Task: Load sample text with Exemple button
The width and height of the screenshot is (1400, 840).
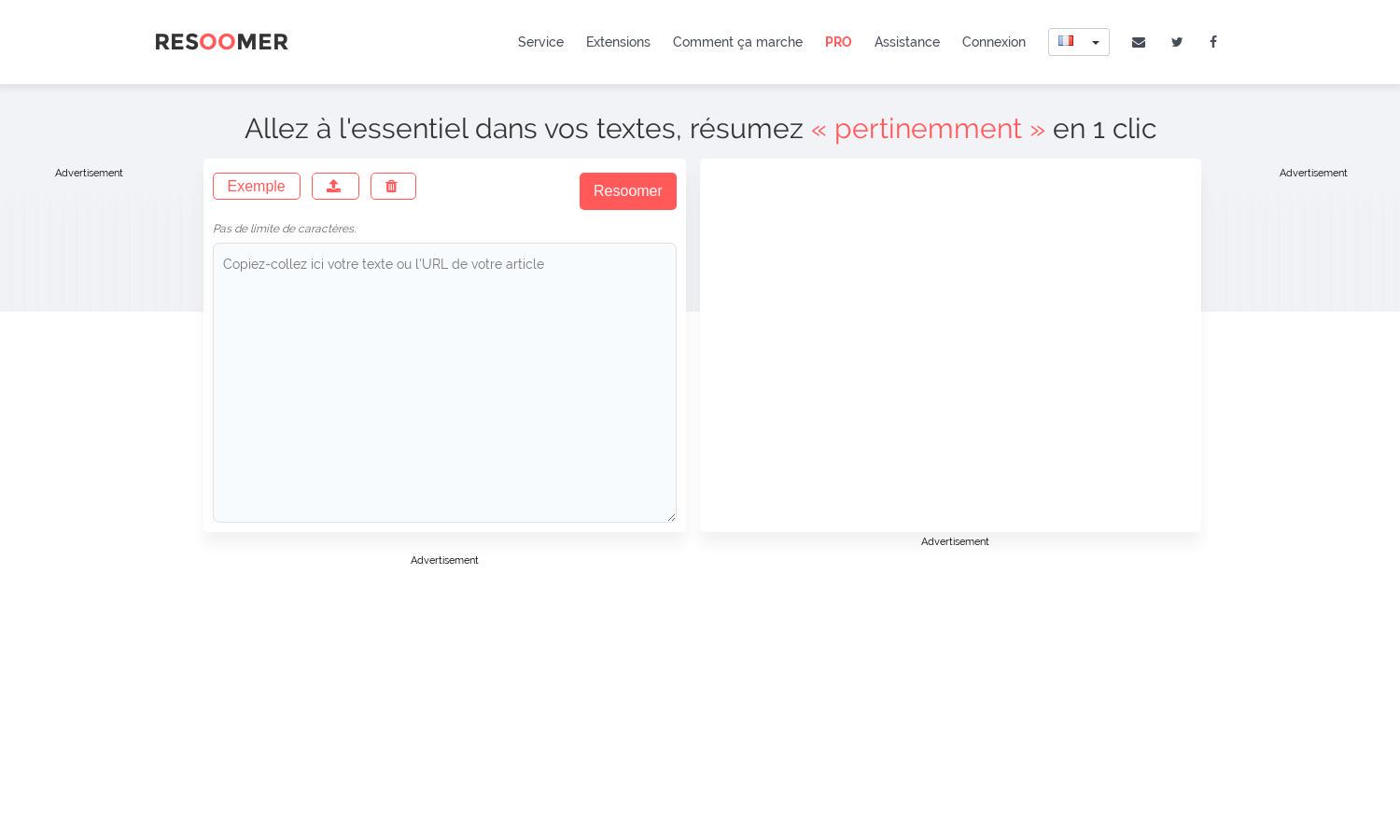Action: pos(257,186)
